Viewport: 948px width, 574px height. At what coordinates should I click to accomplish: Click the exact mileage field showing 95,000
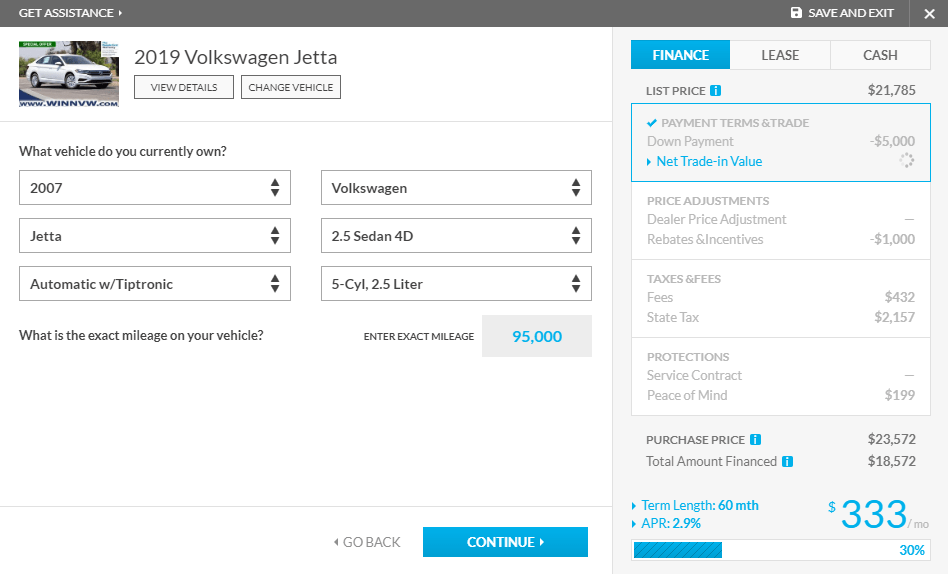click(537, 336)
